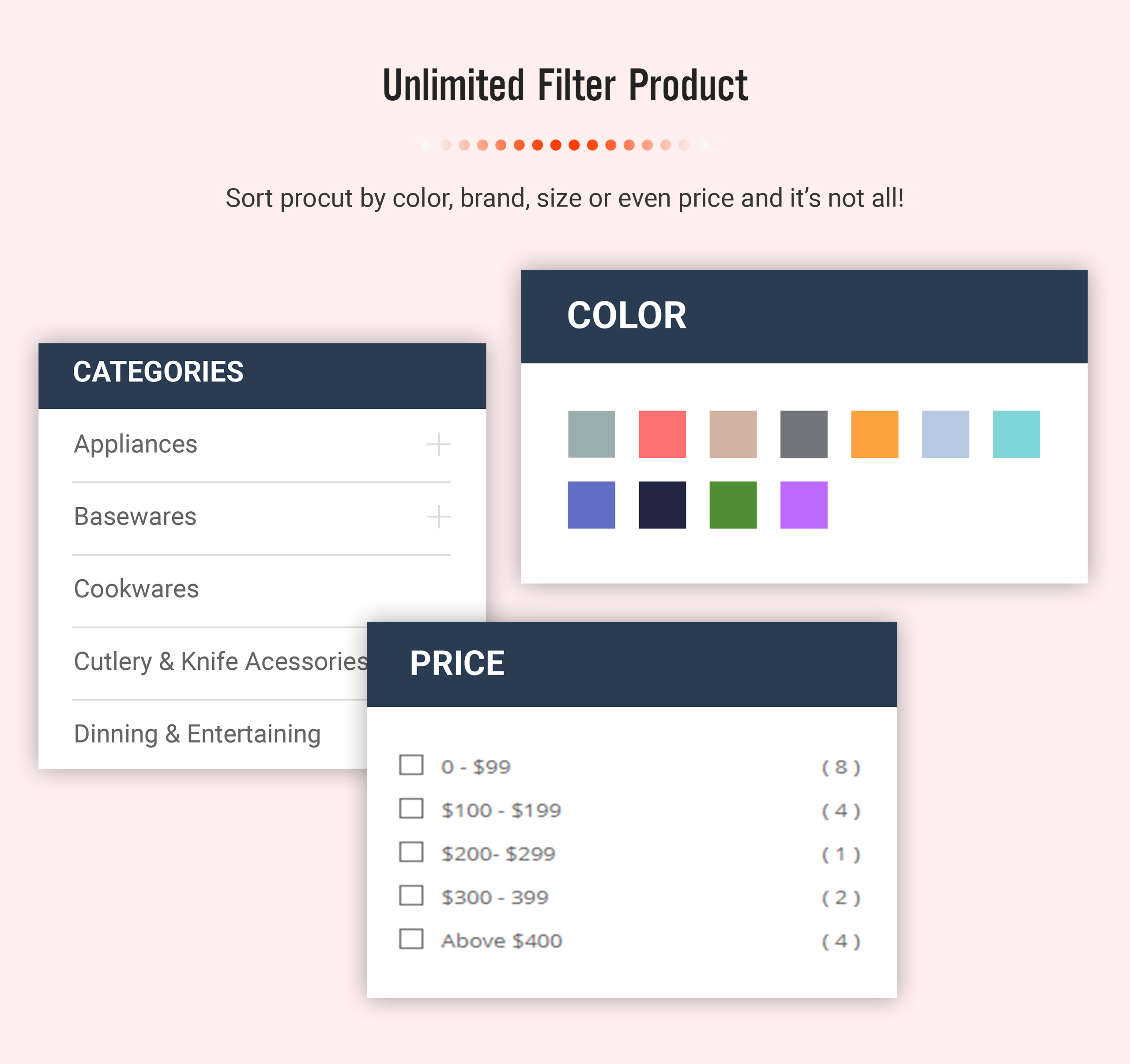Choose the dark gray color swatch
Screen dimensions: 1130x1064
pyautogui.click(x=804, y=434)
